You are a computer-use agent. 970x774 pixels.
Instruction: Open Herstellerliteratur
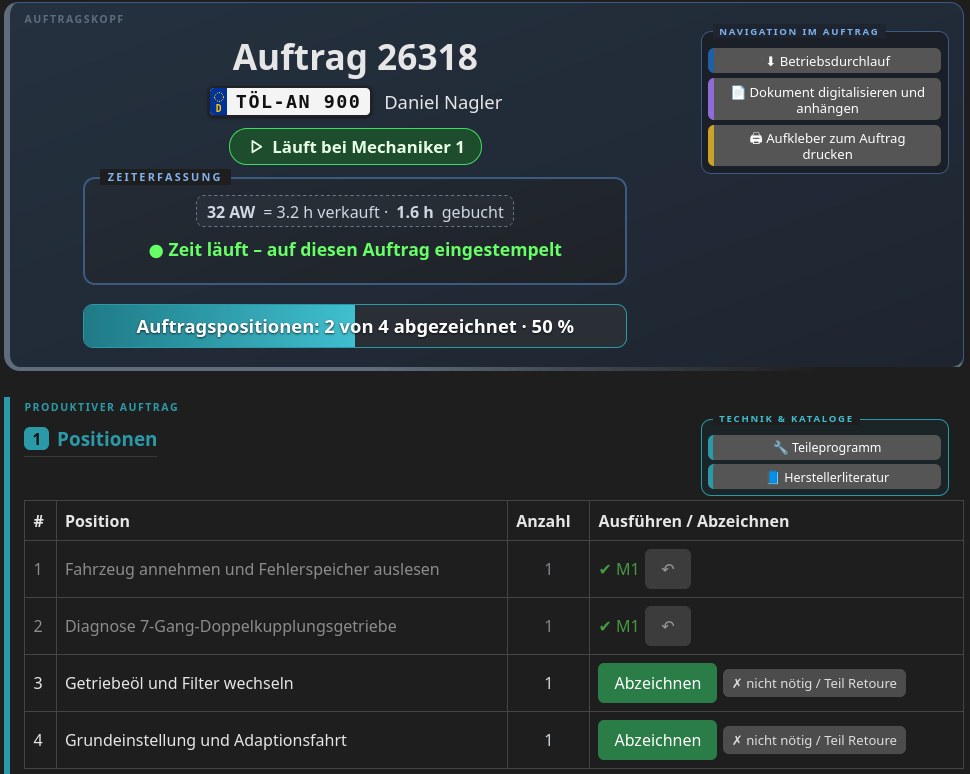coord(825,477)
